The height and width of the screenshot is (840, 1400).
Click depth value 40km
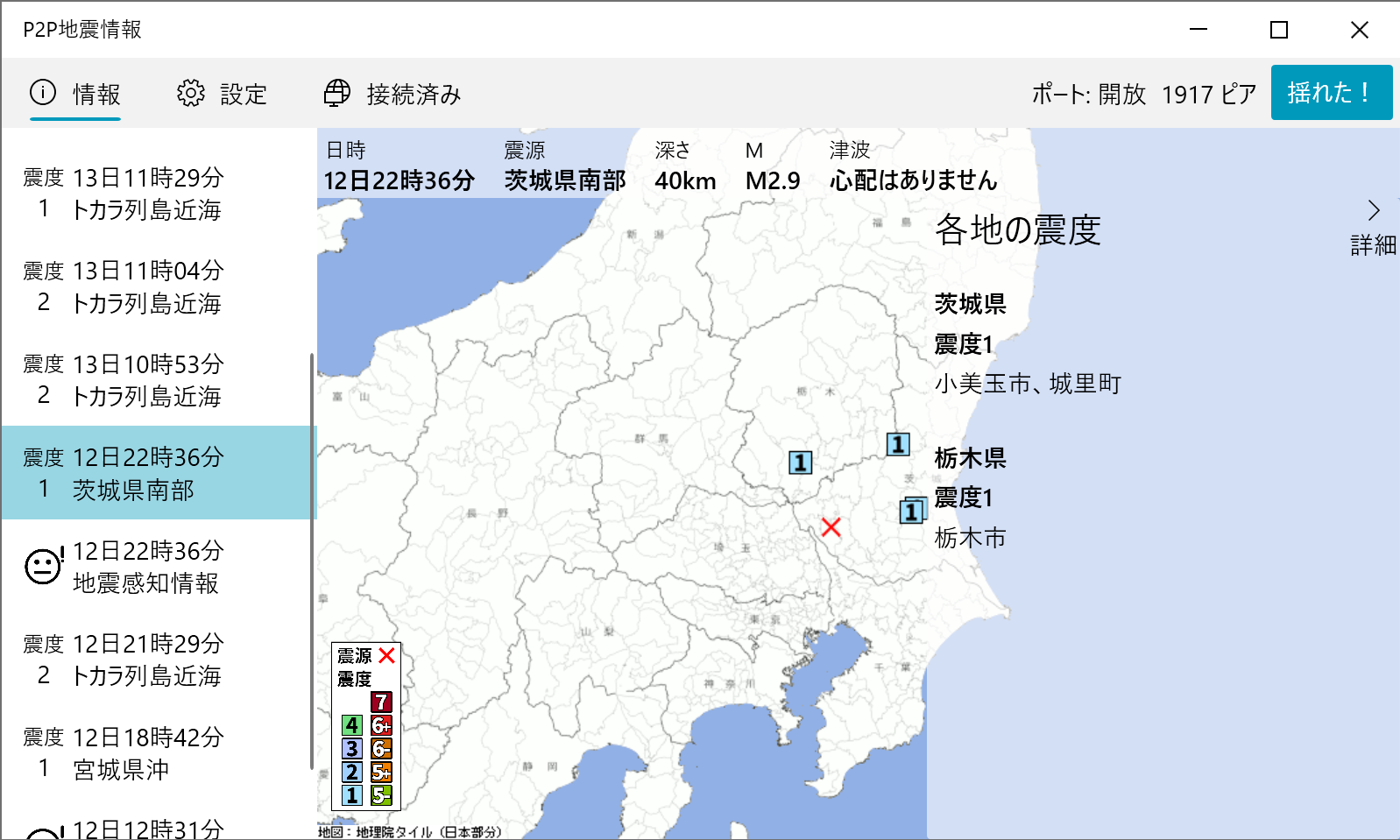point(685,180)
